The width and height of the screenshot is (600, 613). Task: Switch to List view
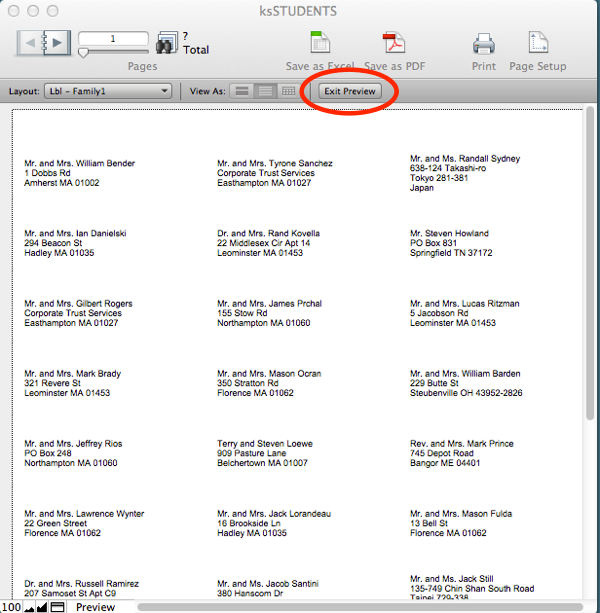[264, 91]
